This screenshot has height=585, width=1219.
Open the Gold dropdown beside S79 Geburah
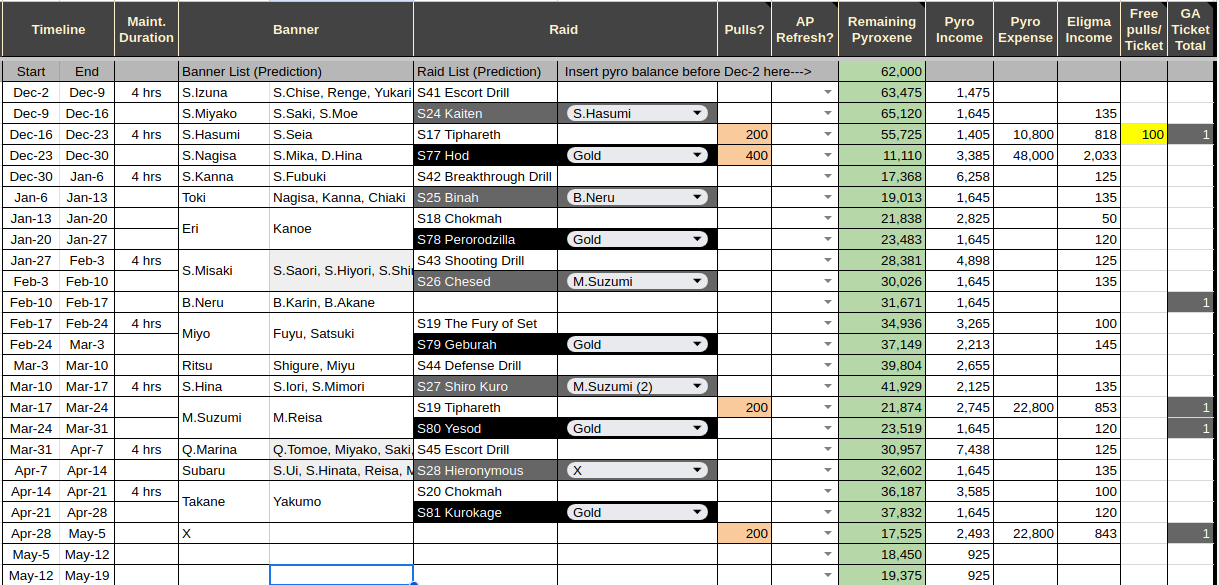point(637,344)
